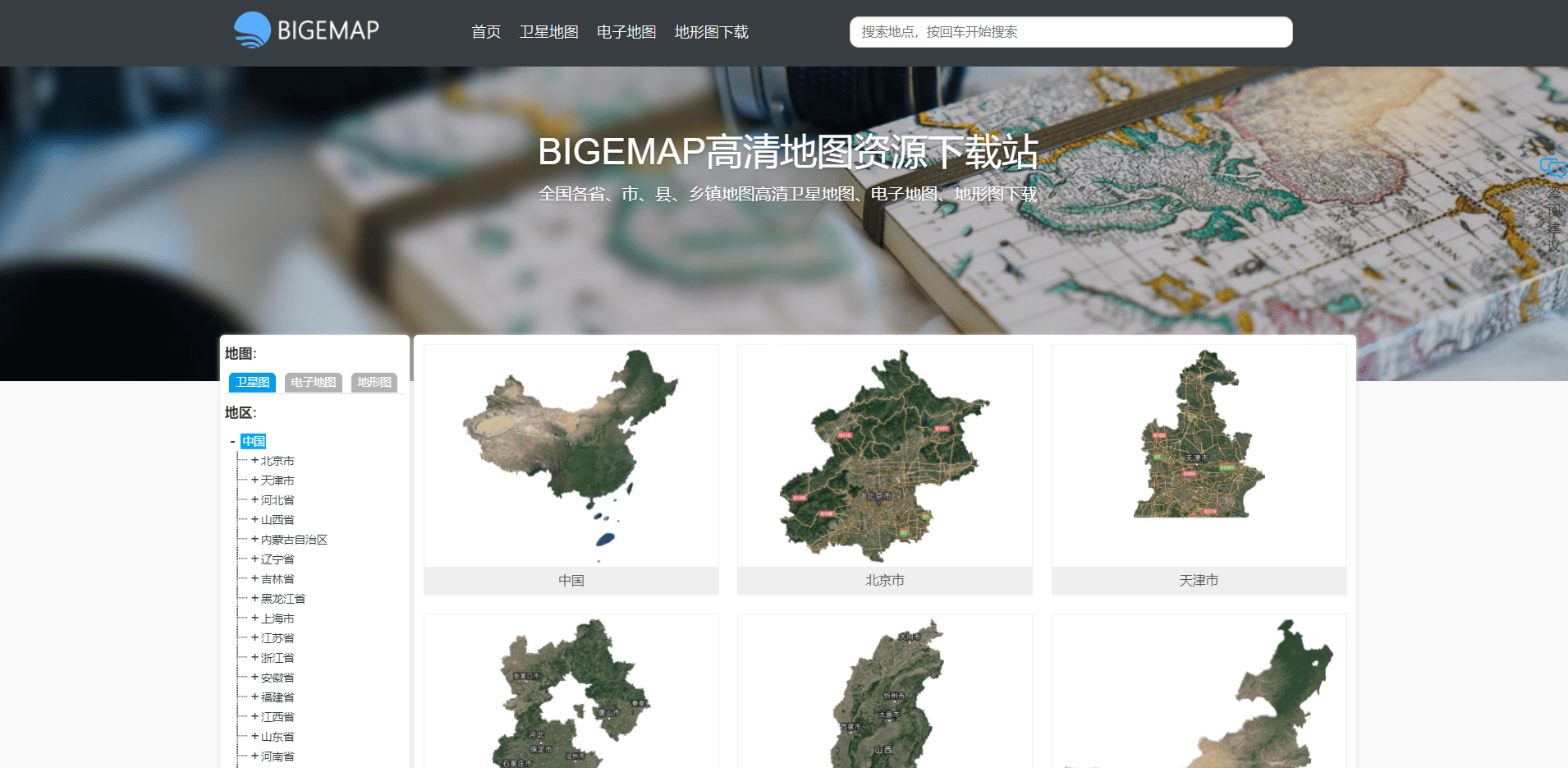Screen dimensions: 1568x768
Task: Open the 卫星地图 menu item
Action: click(549, 32)
